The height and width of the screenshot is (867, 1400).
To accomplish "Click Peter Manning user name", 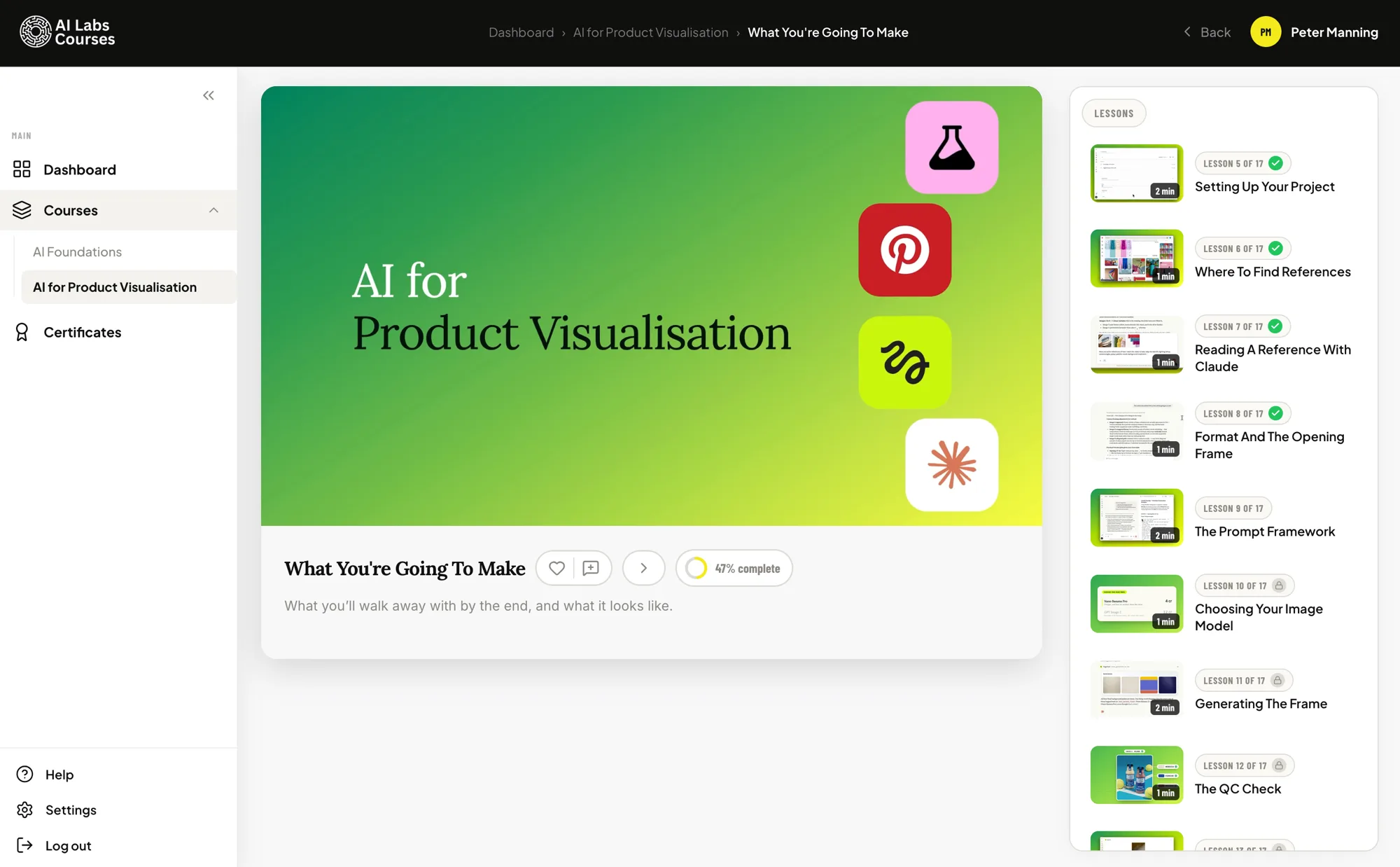I will pos(1334,32).
